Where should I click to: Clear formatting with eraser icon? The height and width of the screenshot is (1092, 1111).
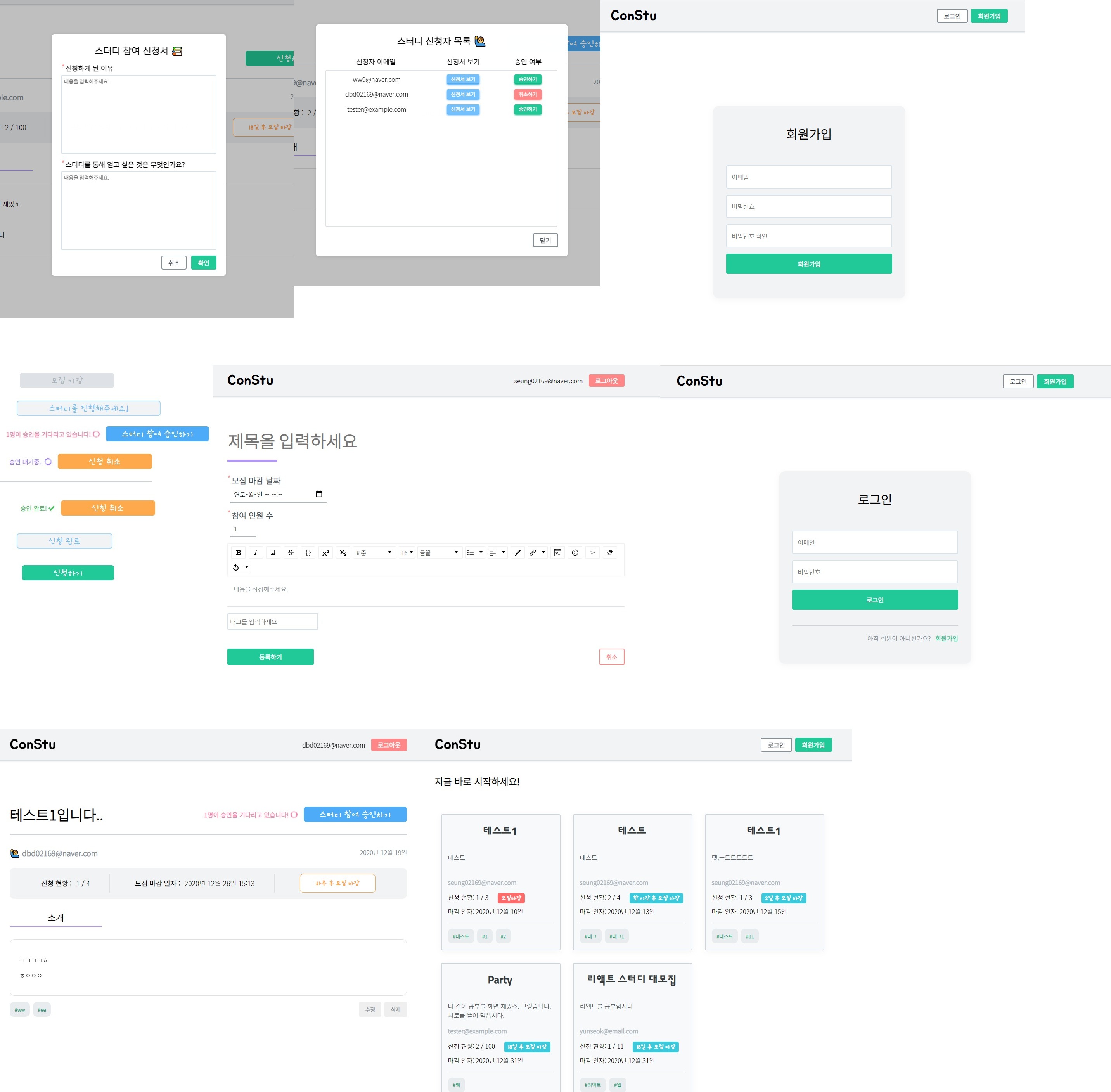[x=610, y=552]
